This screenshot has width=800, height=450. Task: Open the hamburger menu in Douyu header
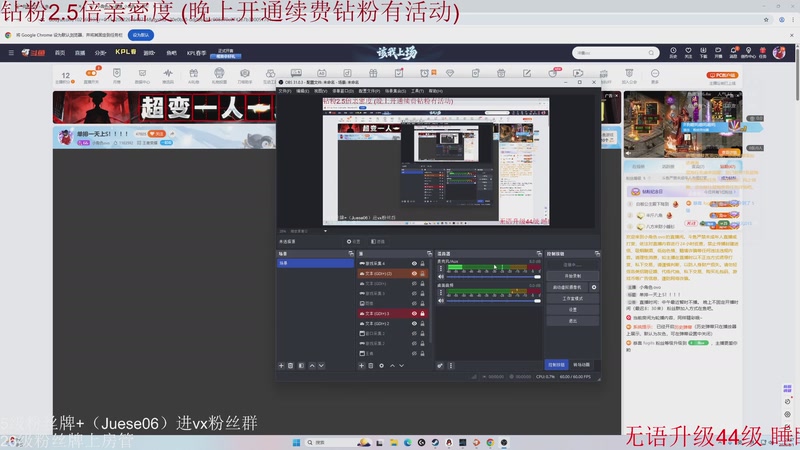tap(11, 53)
